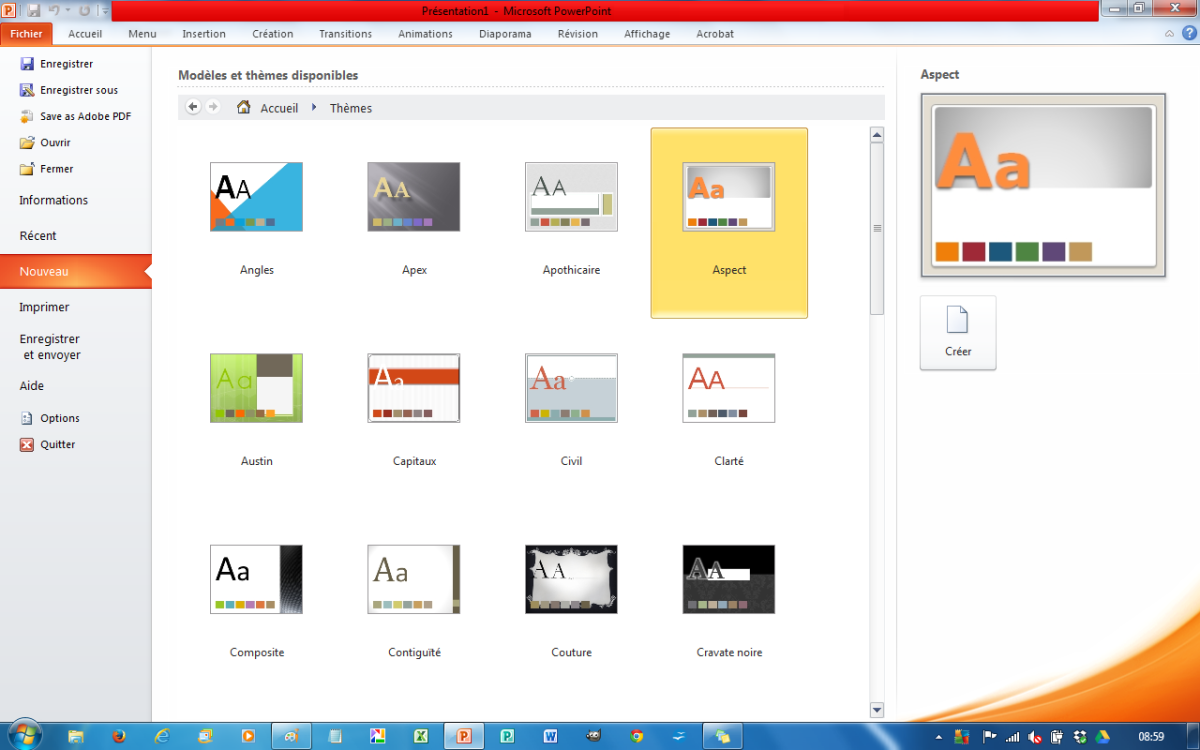Click the Créer button
The image size is (1200, 750).
(x=958, y=333)
